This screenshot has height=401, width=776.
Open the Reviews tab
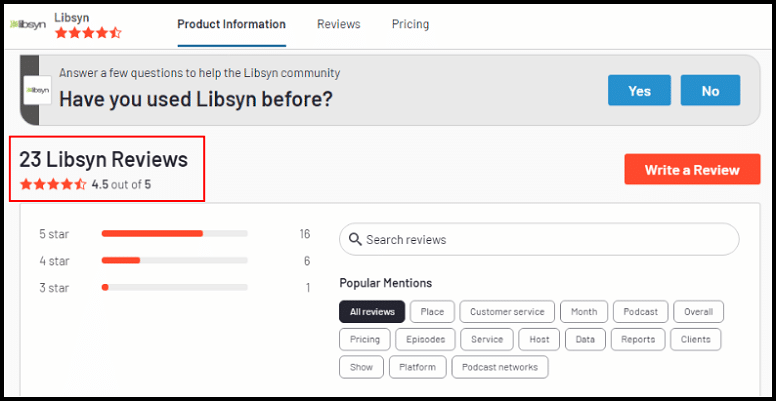(339, 24)
